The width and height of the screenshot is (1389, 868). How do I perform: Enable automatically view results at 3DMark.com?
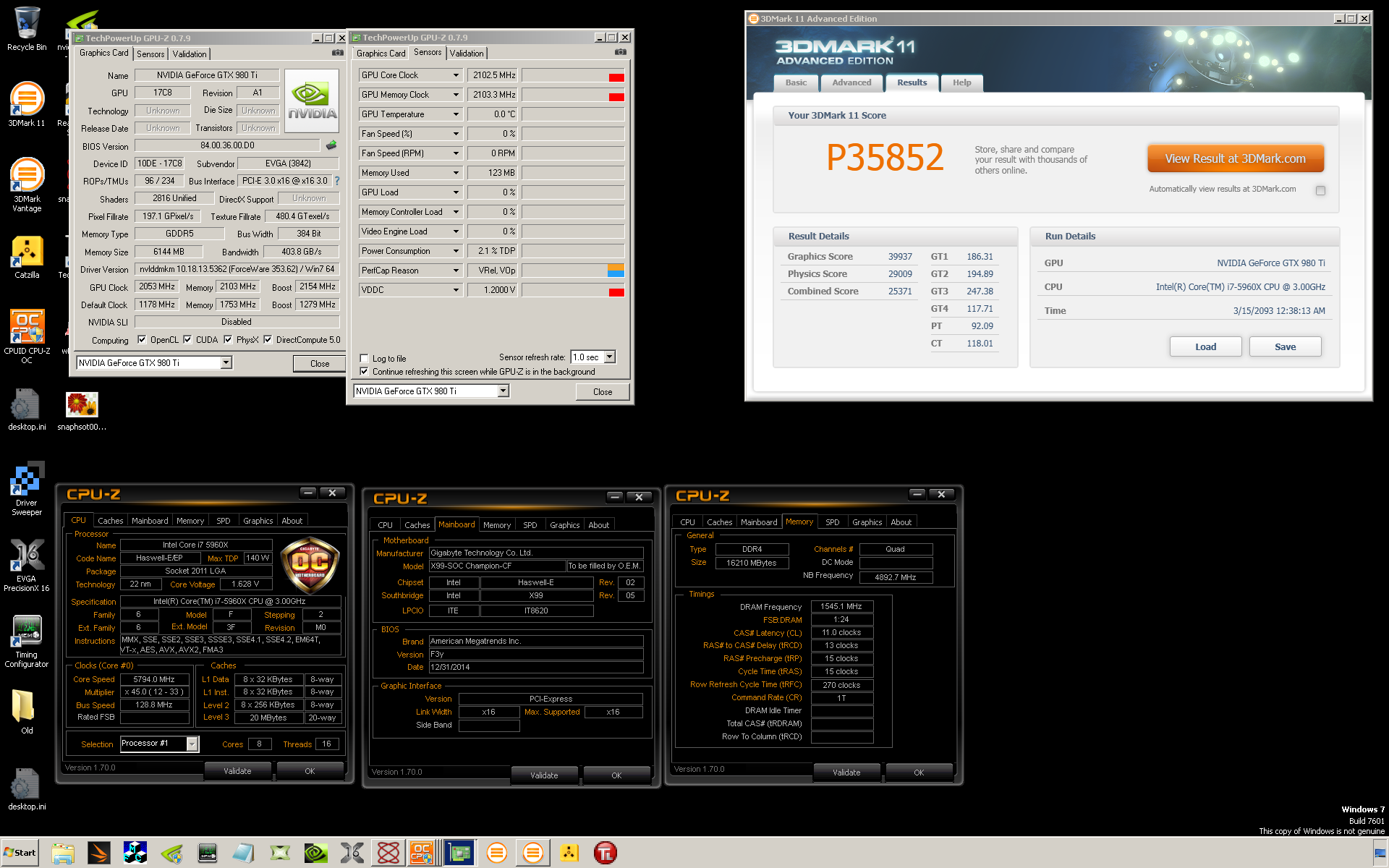(x=1320, y=190)
